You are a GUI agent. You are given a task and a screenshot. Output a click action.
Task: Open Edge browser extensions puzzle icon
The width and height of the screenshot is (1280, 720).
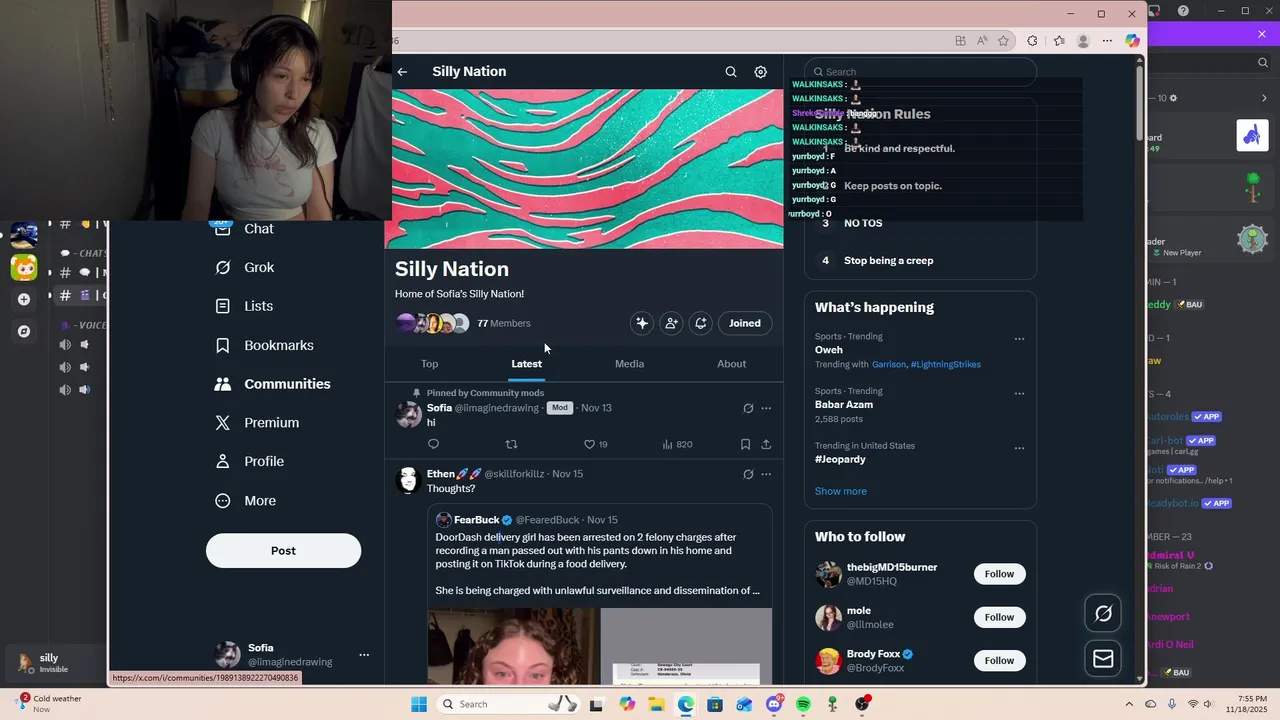point(1033,41)
